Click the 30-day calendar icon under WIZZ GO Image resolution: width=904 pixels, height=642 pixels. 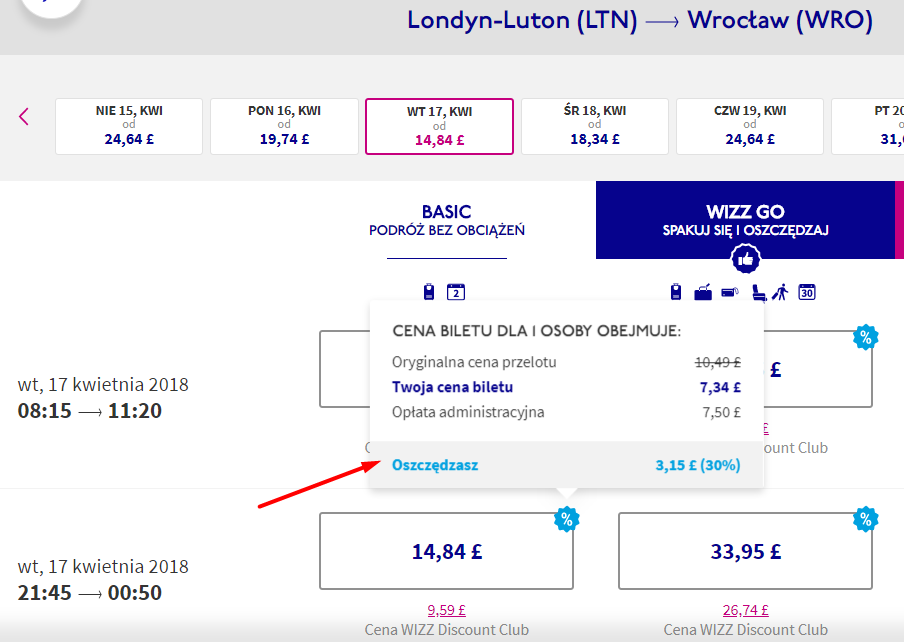pos(807,292)
